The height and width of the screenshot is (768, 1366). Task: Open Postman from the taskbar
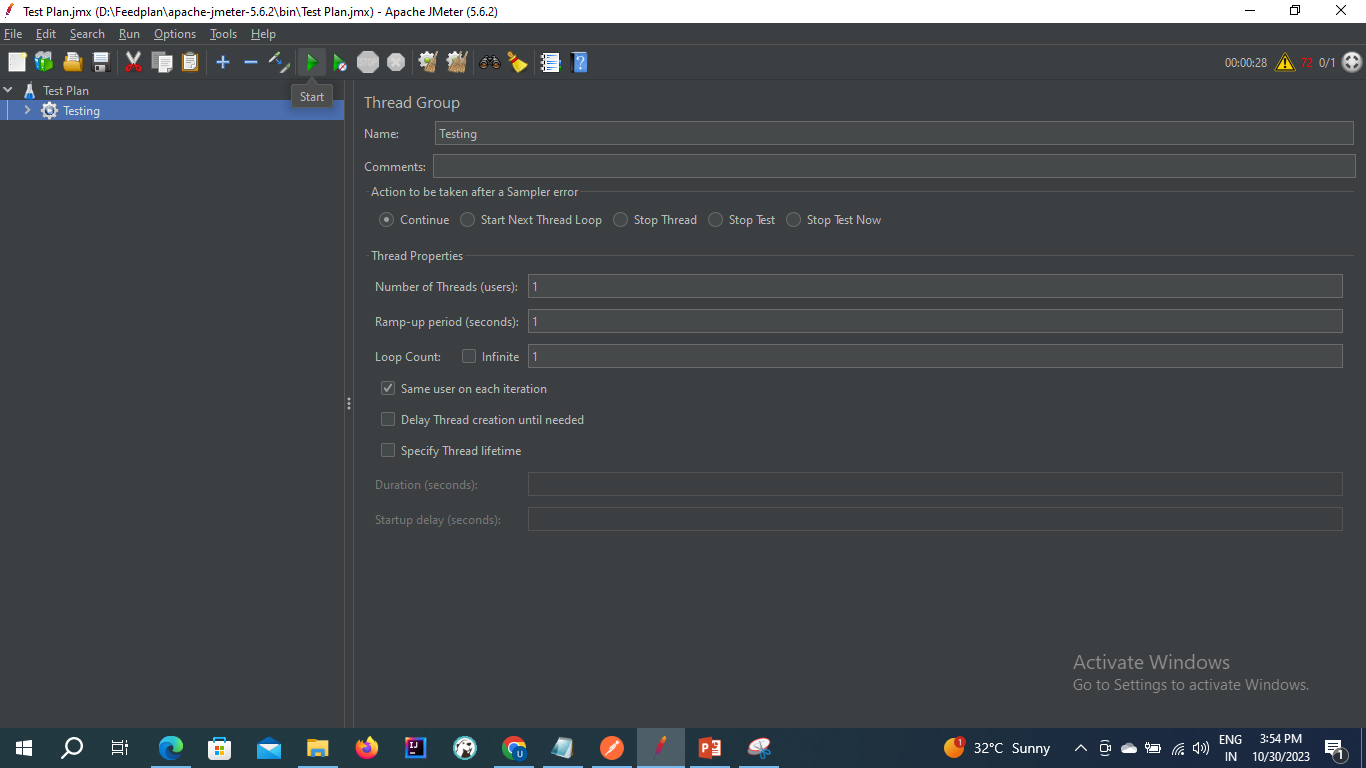click(612, 748)
